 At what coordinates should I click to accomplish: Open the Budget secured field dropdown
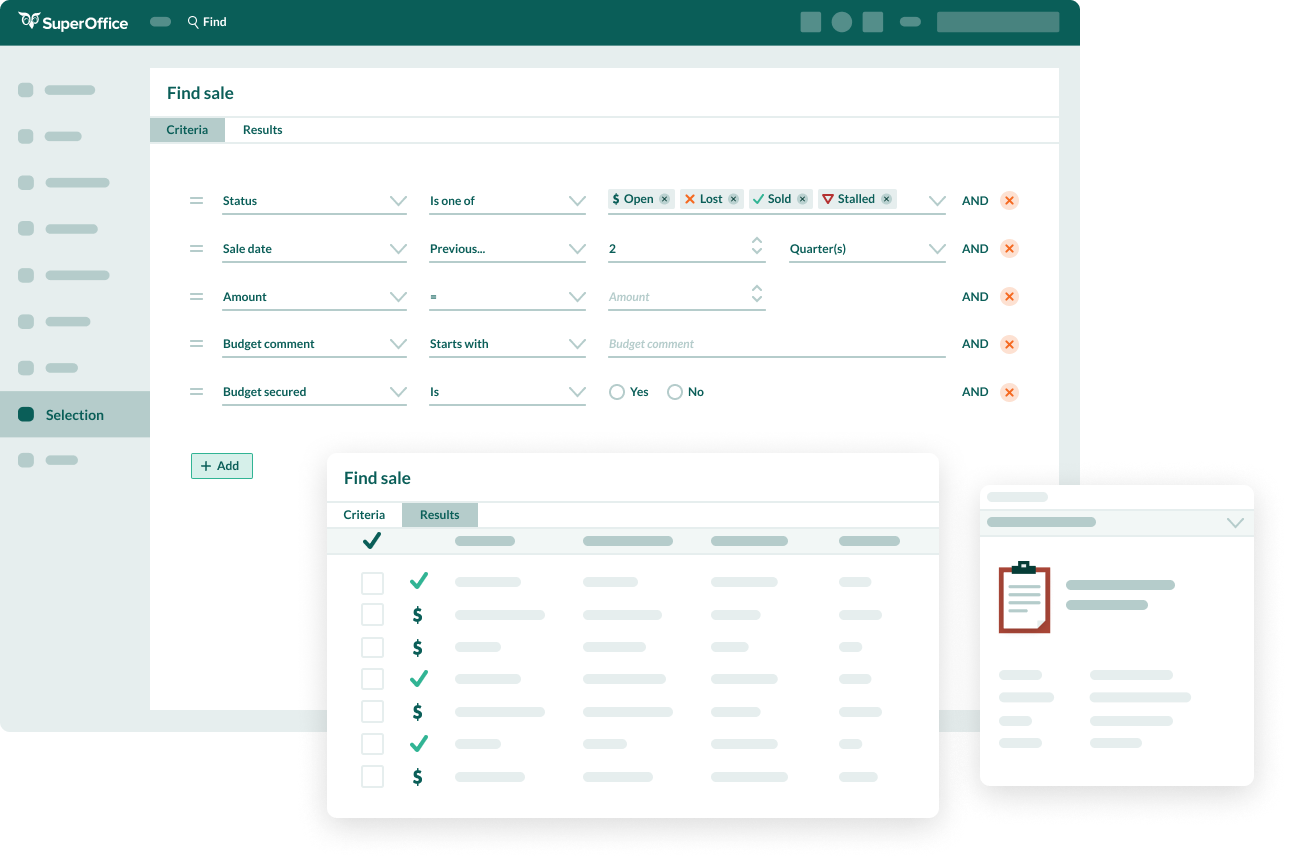(x=314, y=392)
